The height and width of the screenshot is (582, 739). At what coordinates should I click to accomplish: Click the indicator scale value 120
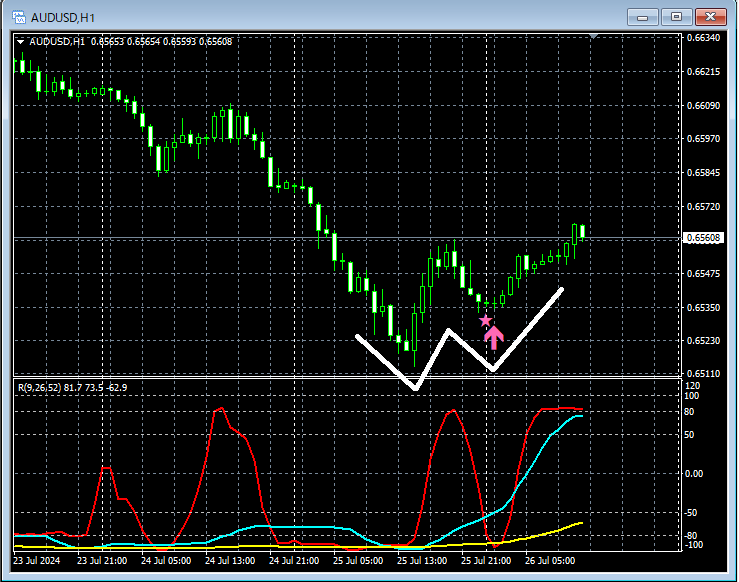692,385
